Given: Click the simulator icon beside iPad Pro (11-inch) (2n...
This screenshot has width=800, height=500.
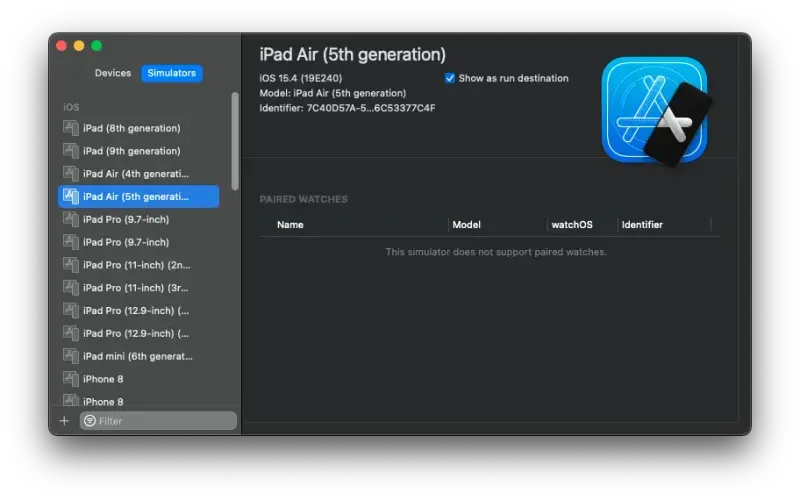Looking at the screenshot, I should pos(70,265).
